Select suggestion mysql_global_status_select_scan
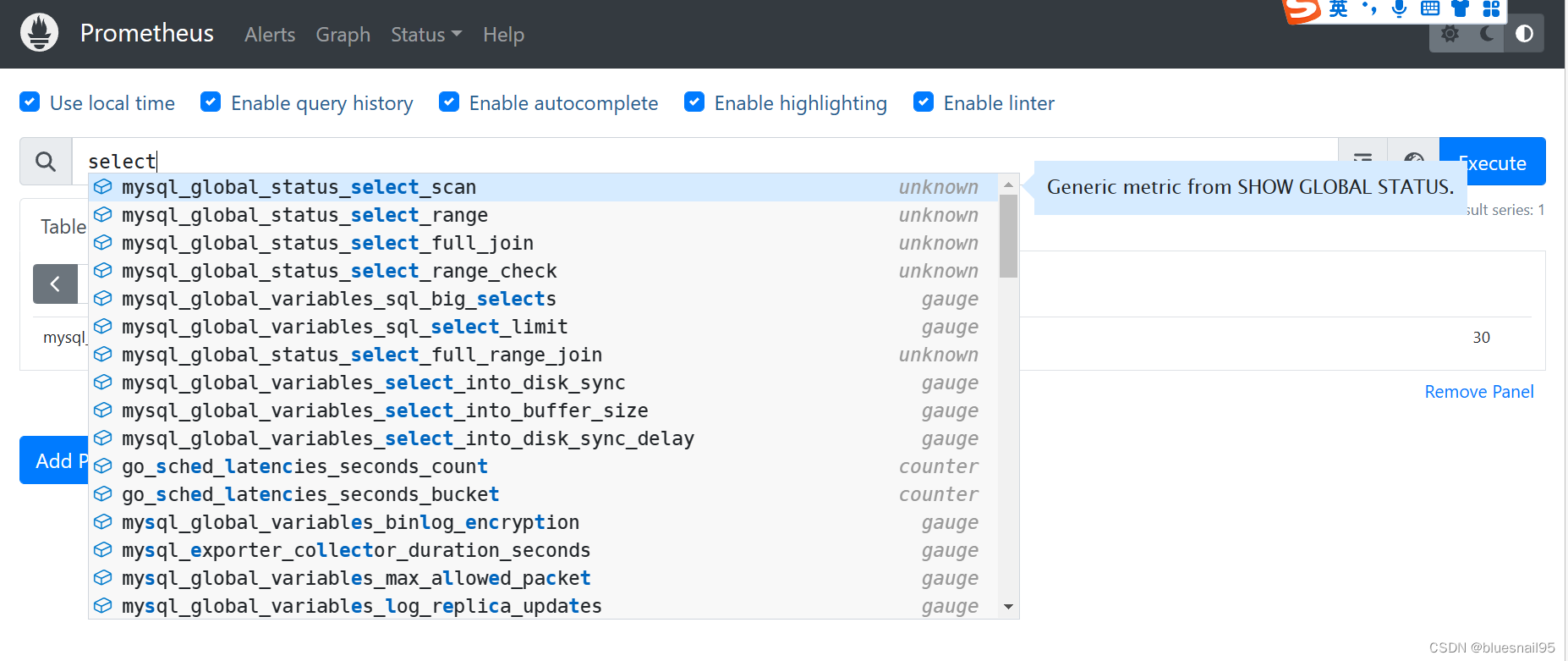1568x661 pixels. [543, 187]
